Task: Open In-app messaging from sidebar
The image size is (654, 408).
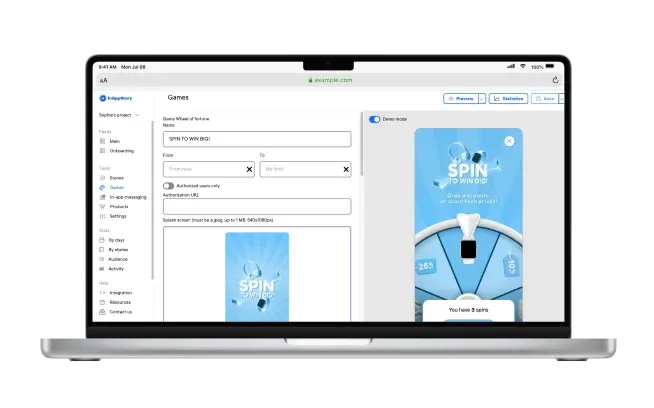Action: click(x=126, y=197)
